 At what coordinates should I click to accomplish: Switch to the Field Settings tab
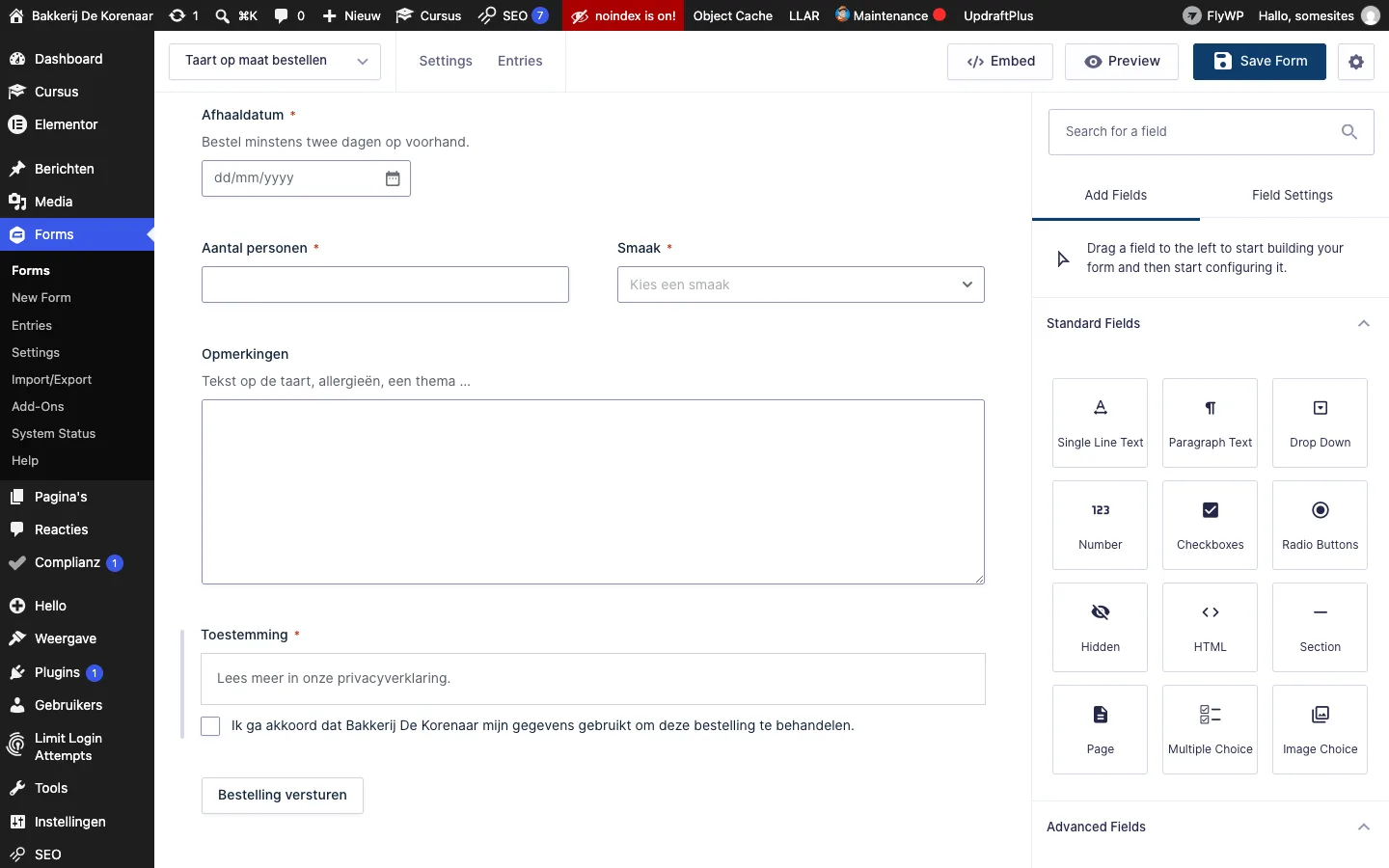(1292, 195)
